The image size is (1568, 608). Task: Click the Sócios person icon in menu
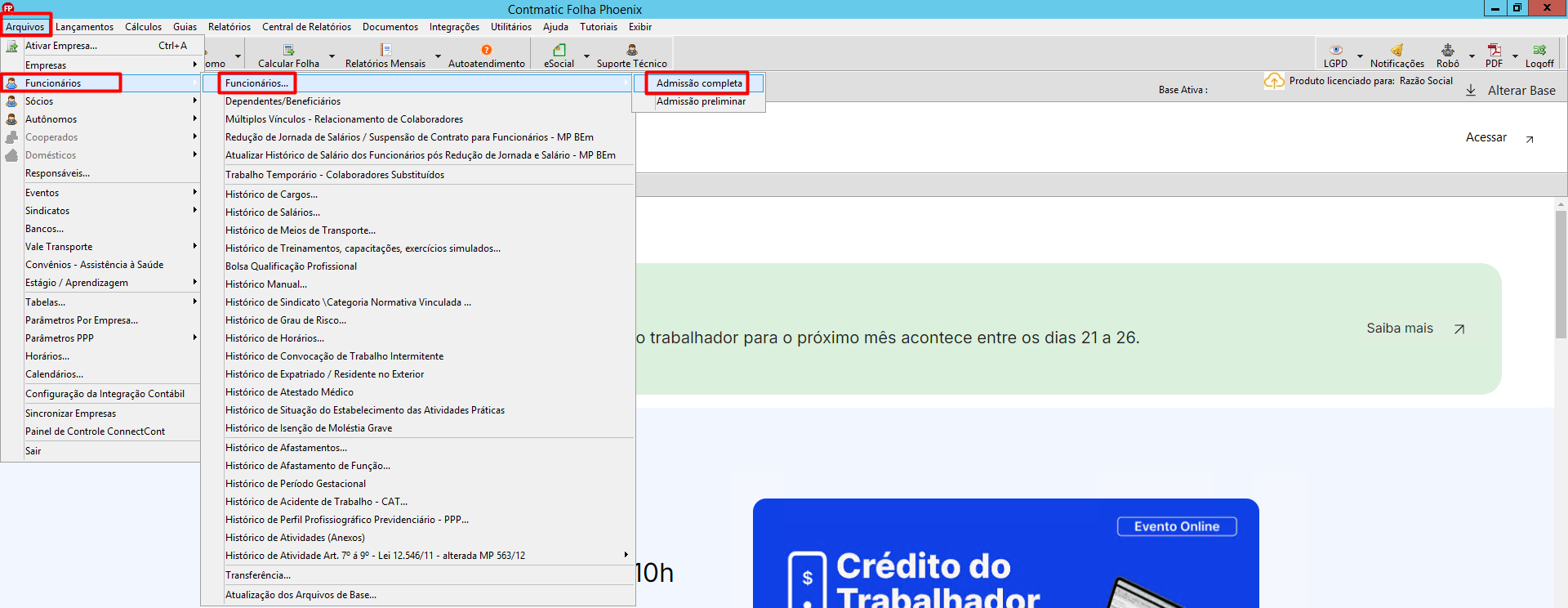pyautogui.click(x=11, y=101)
